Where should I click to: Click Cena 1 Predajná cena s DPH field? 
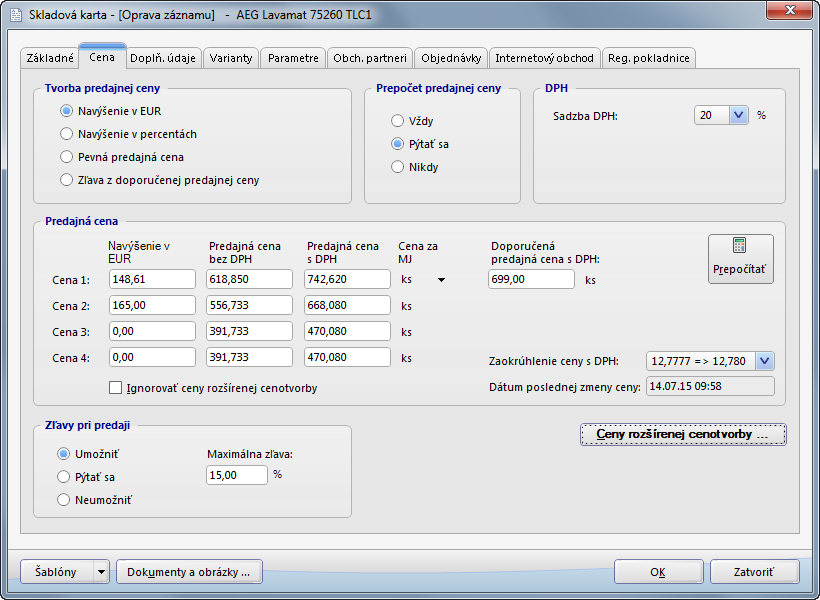coord(347,279)
